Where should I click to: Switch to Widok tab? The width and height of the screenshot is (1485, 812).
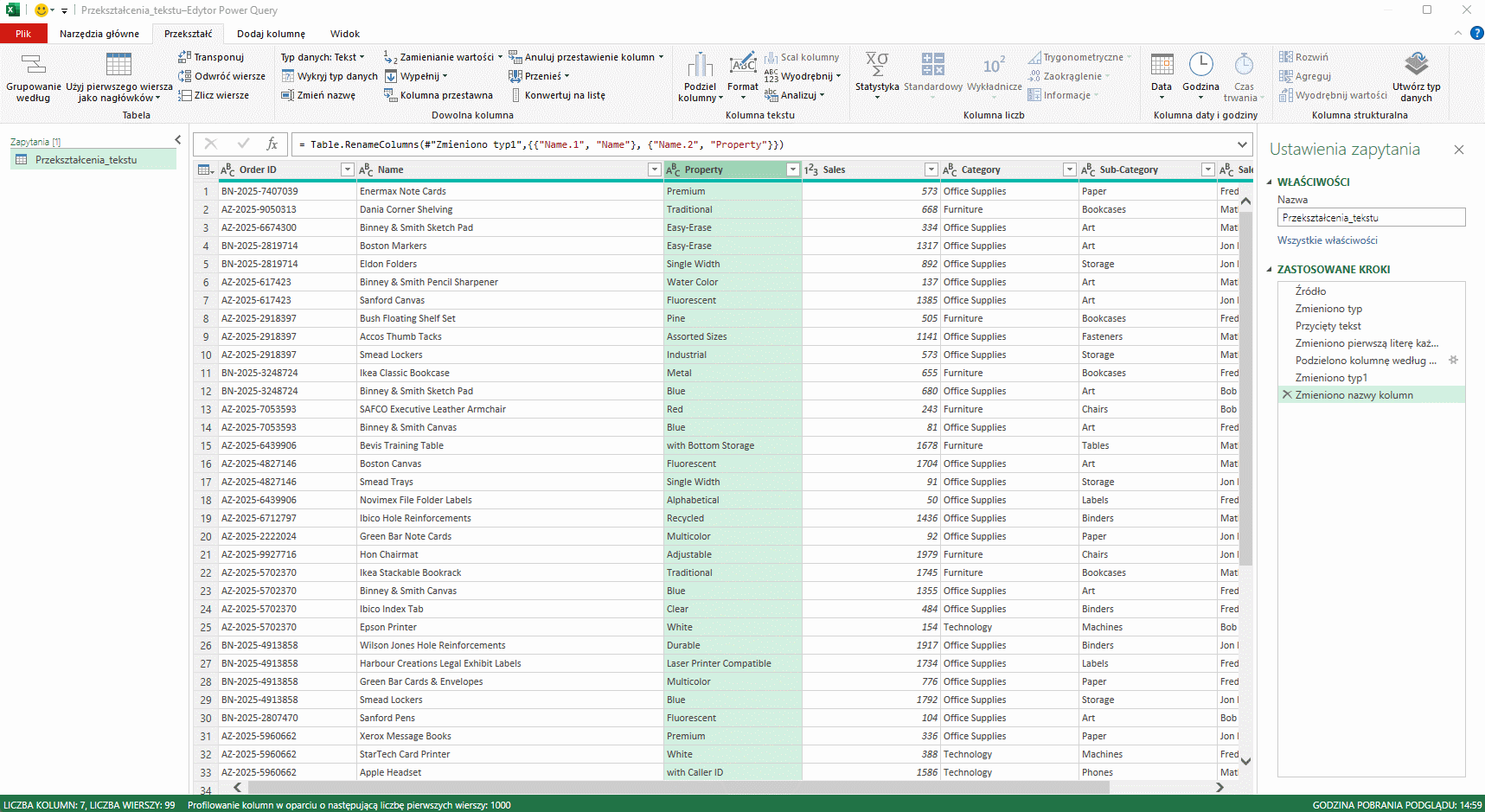(345, 34)
